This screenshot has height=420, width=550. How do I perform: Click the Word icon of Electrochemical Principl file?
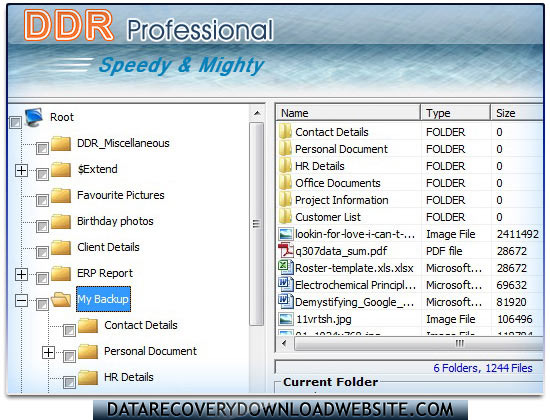(x=286, y=284)
